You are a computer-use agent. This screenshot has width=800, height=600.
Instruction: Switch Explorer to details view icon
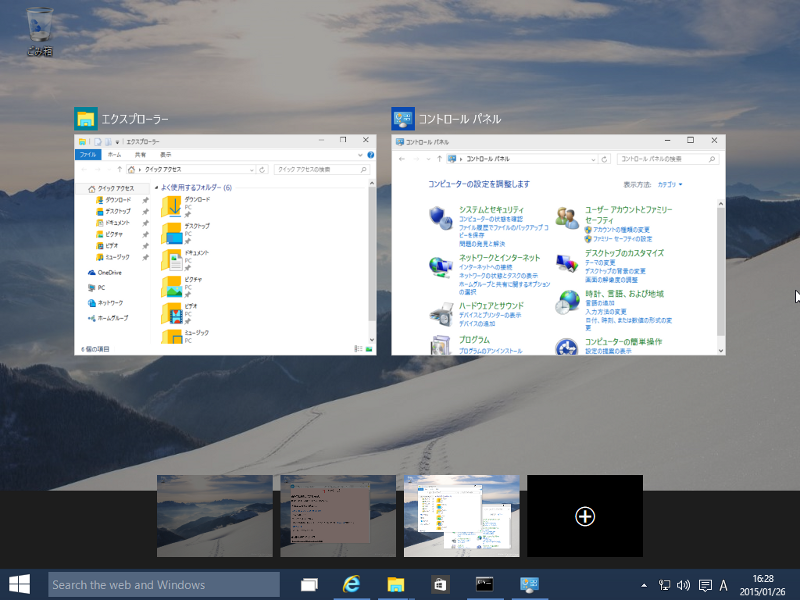pyautogui.click(x=358, y=349)
